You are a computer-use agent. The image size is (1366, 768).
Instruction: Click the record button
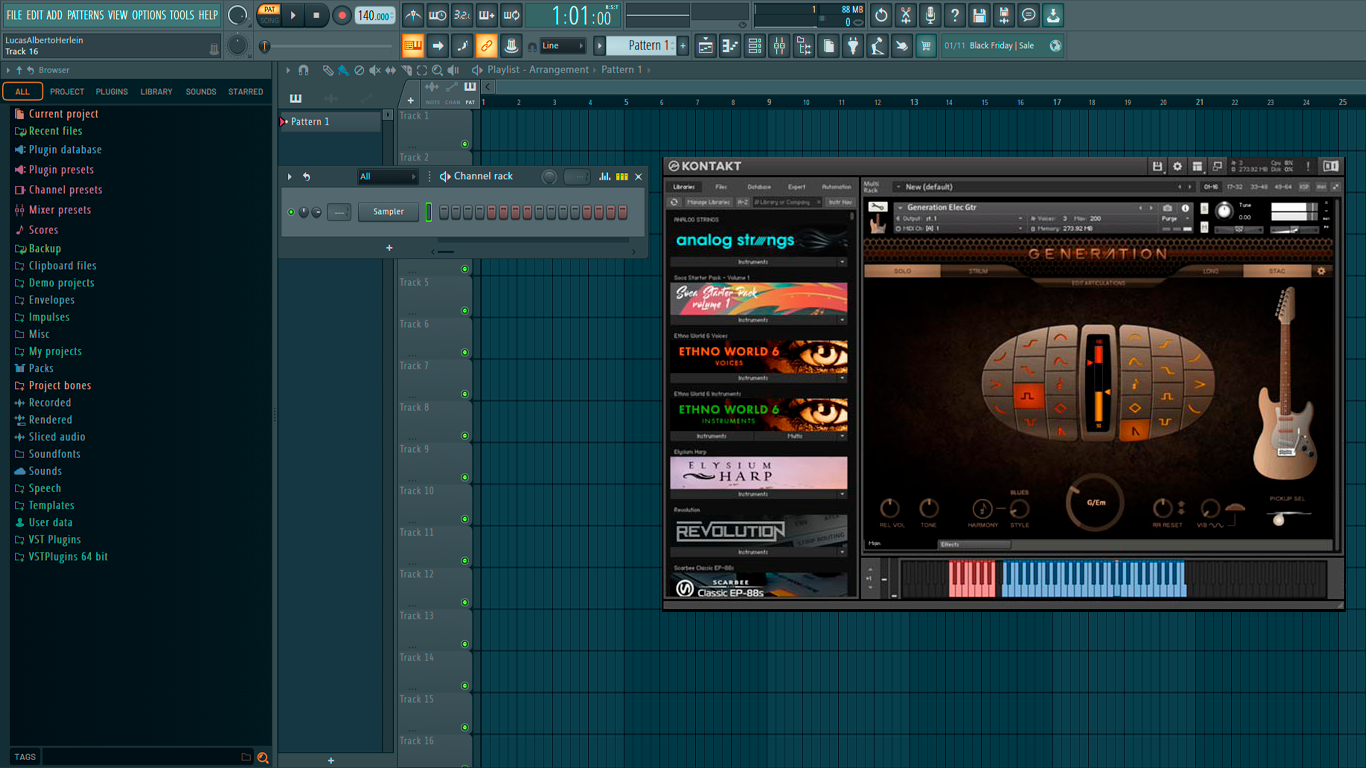point(342,16)
